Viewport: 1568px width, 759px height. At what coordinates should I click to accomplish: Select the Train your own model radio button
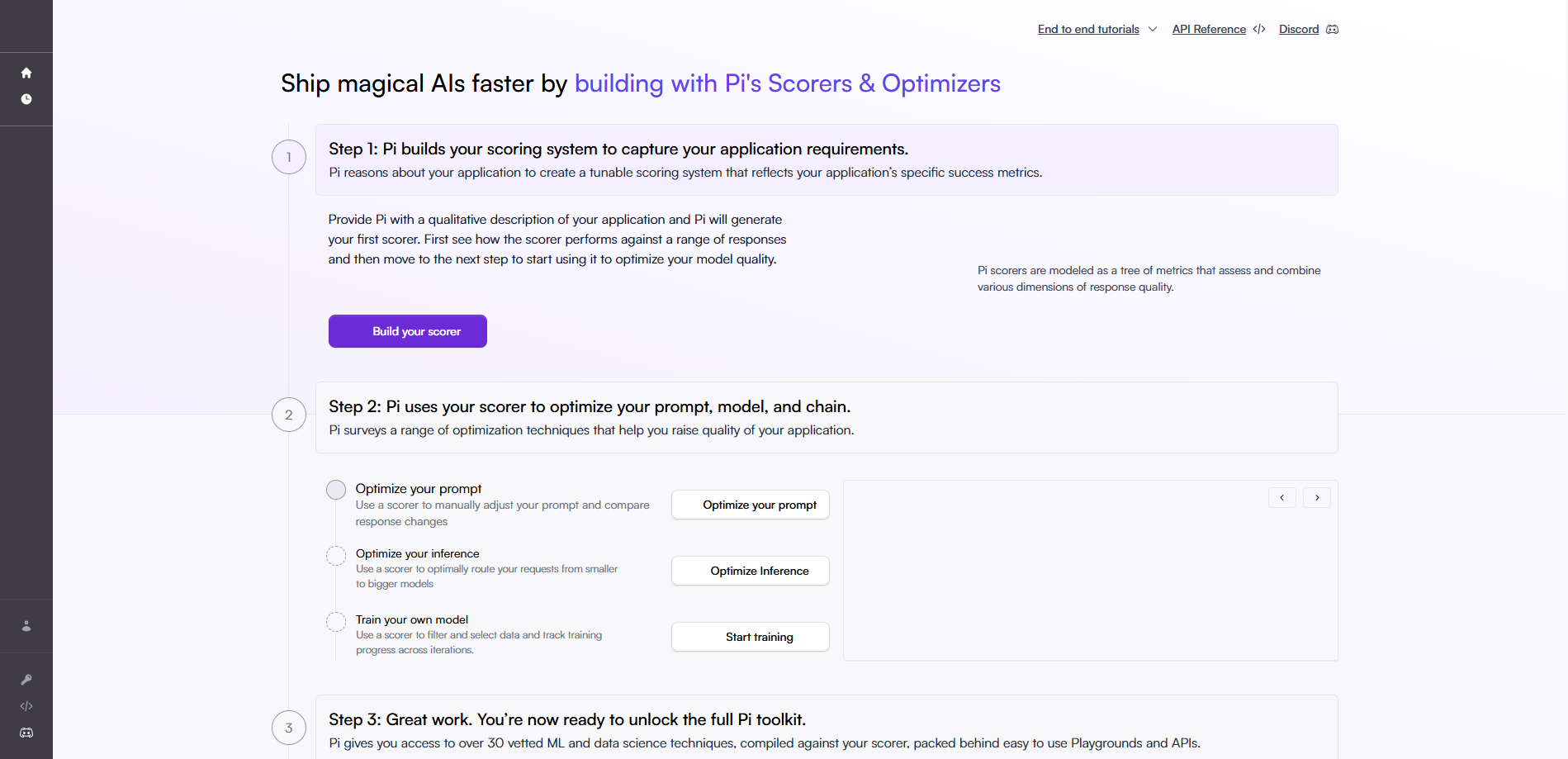335,621
